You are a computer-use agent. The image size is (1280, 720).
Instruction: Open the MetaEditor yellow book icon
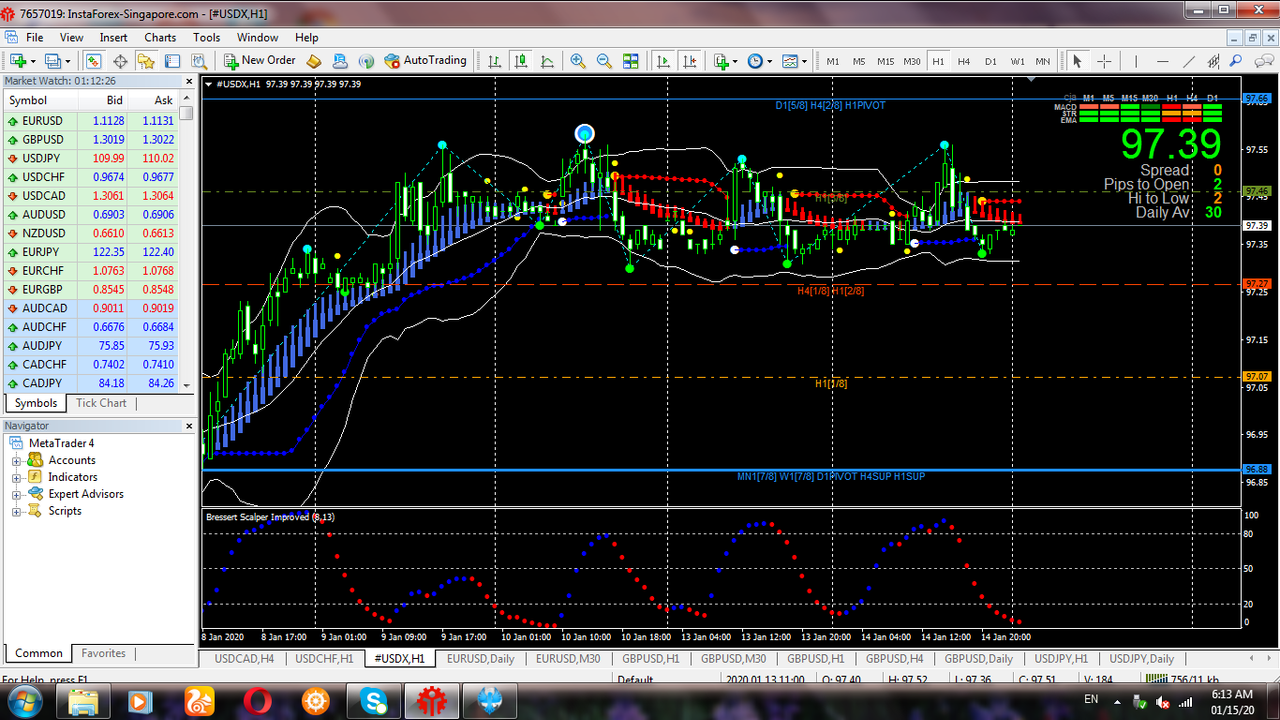point(314,61)
